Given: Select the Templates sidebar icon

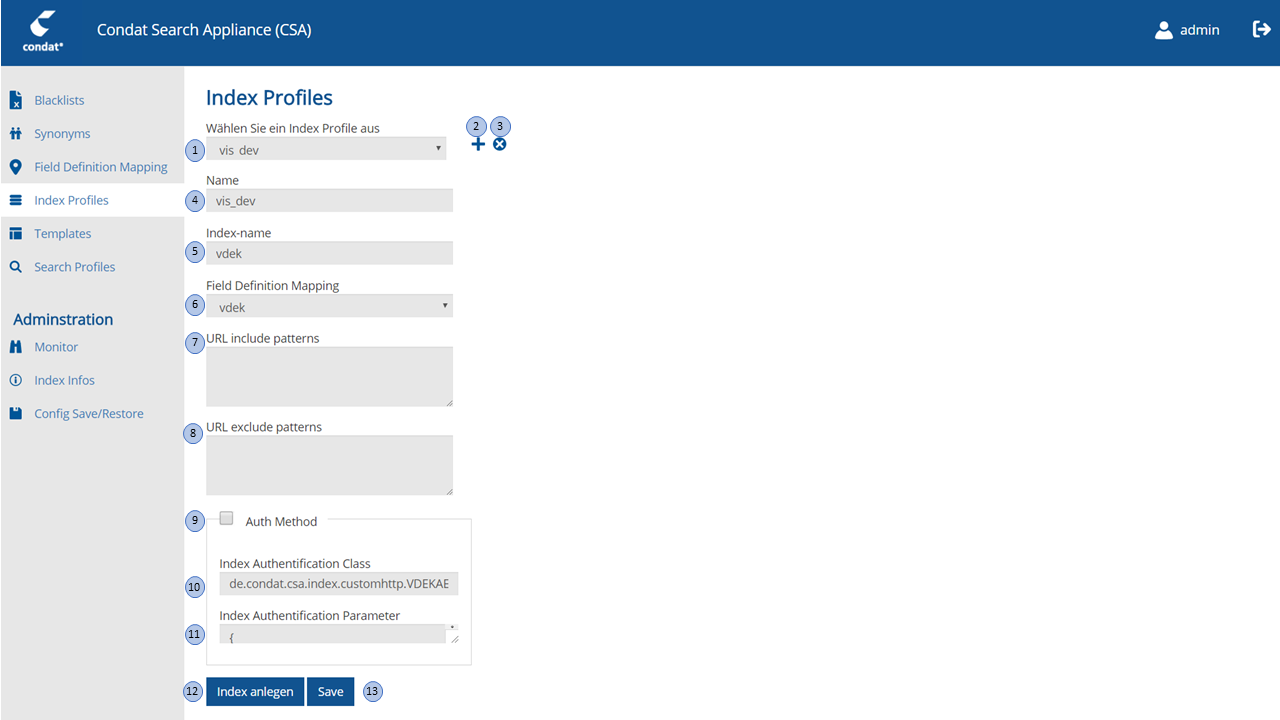Looking at the screenshot, I should point(14,233).
